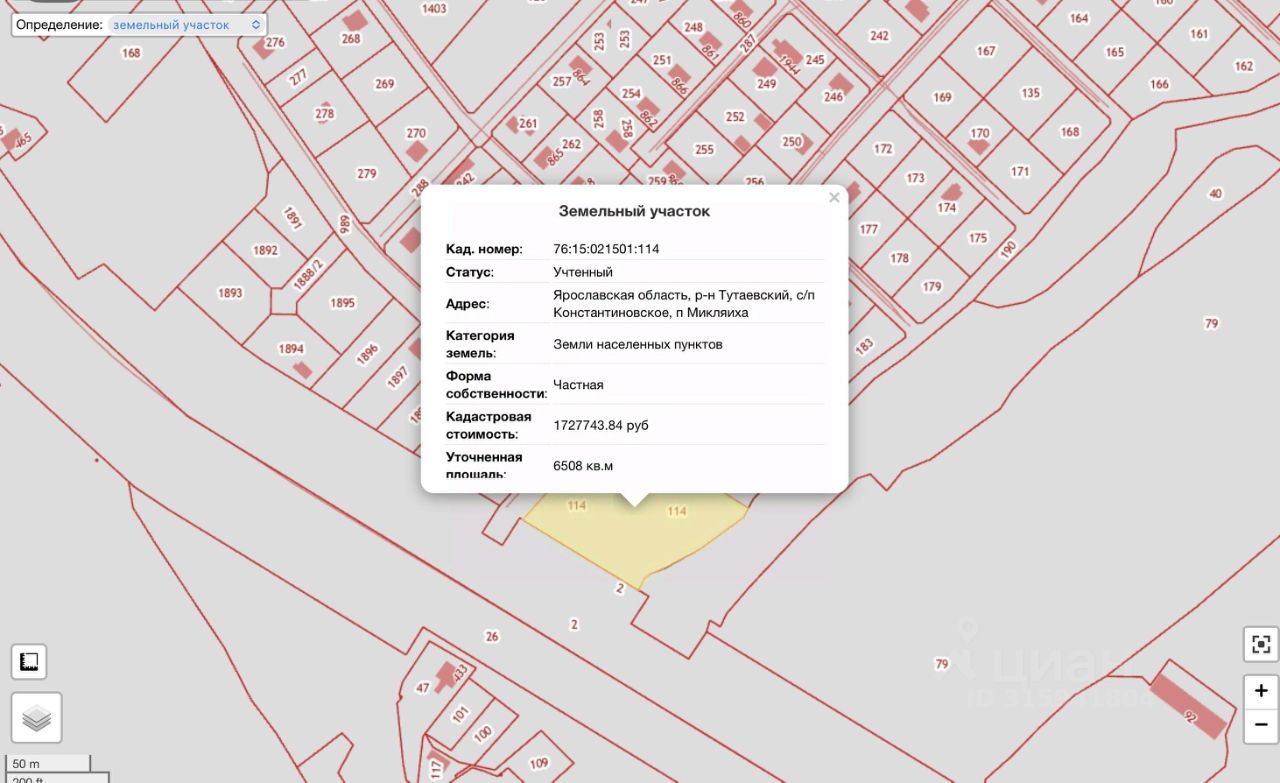Select parcel 179 on the map
This screenshot has height=783, width=1280.
[x=932, y=286]
